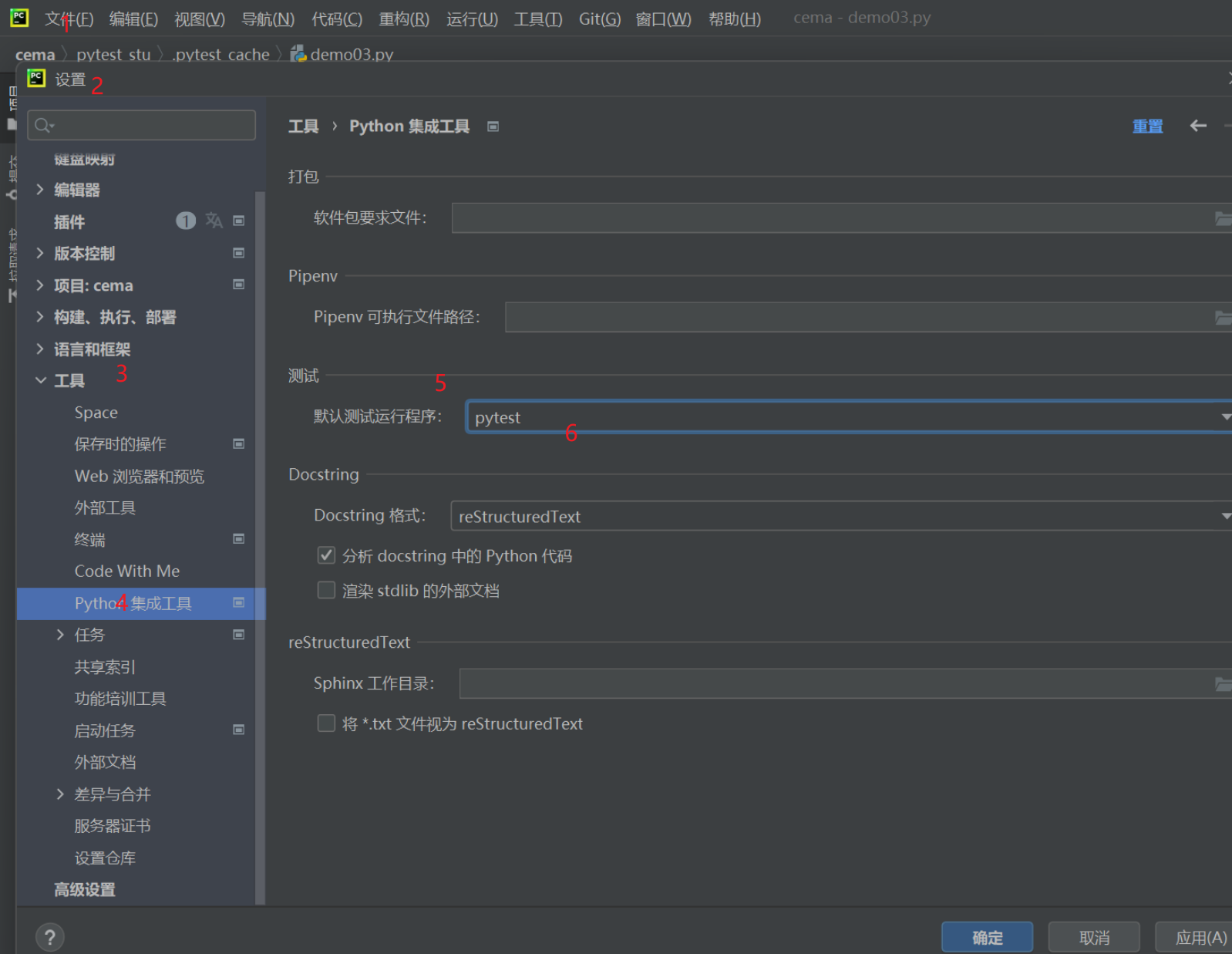This screenshot has height=954, width=1232.
Task: Click the project icon on 版本控制 row
Action: tap(239, 253)
